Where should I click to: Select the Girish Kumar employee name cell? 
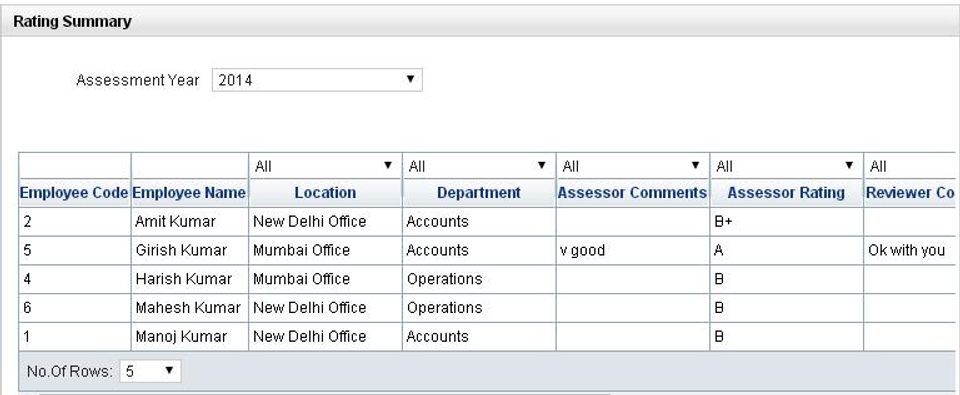tap(190, 250)
